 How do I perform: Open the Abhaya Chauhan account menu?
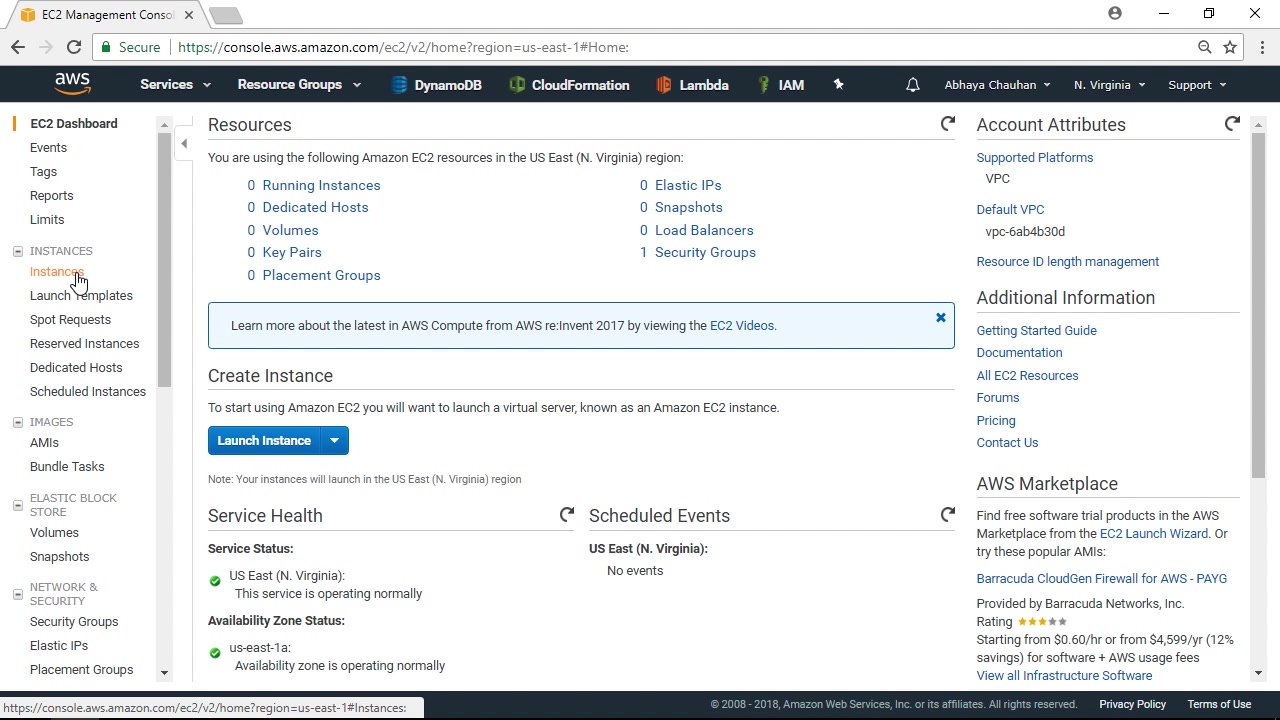997,85
